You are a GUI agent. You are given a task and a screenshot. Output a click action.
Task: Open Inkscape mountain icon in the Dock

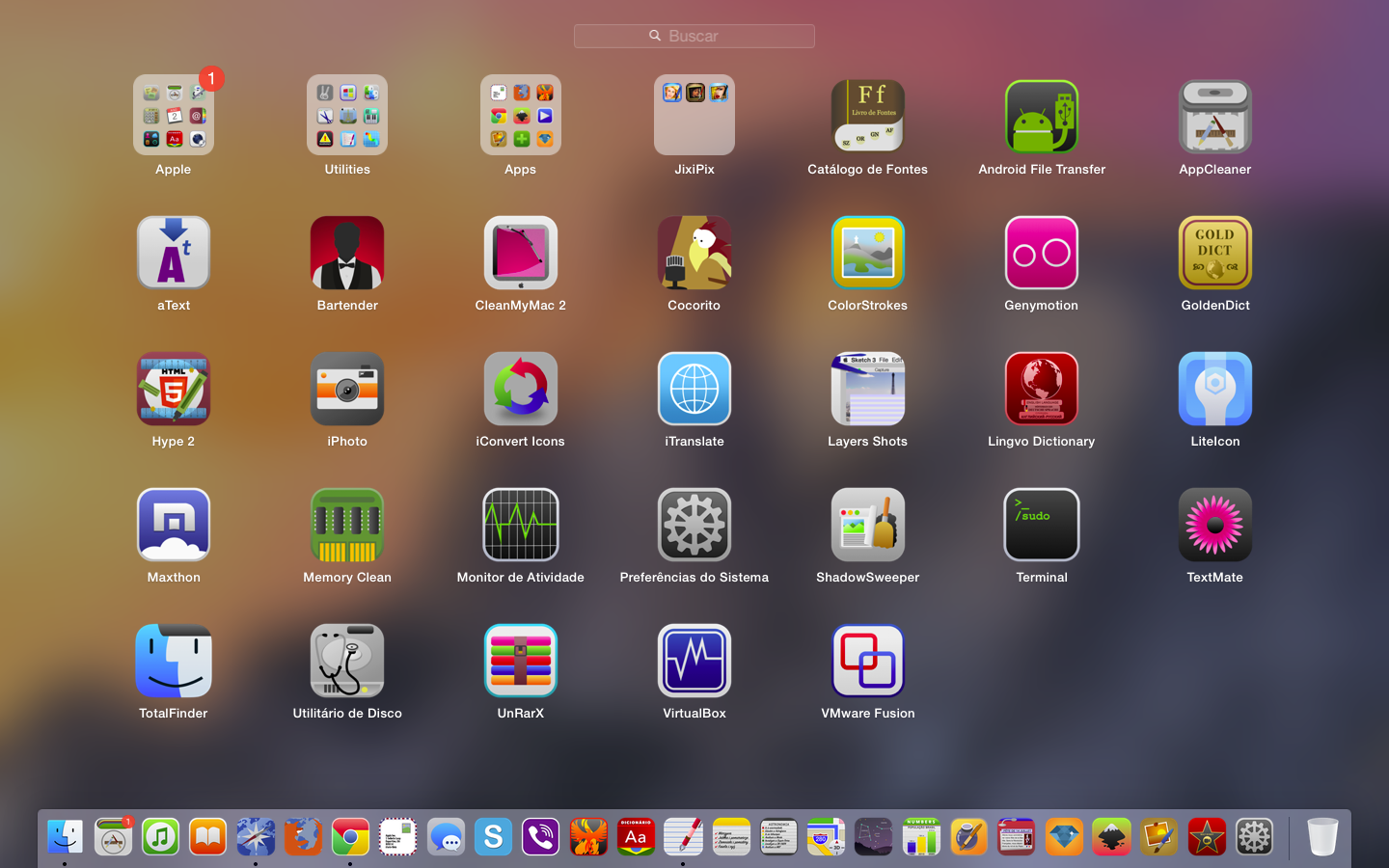coord(1111,837)
